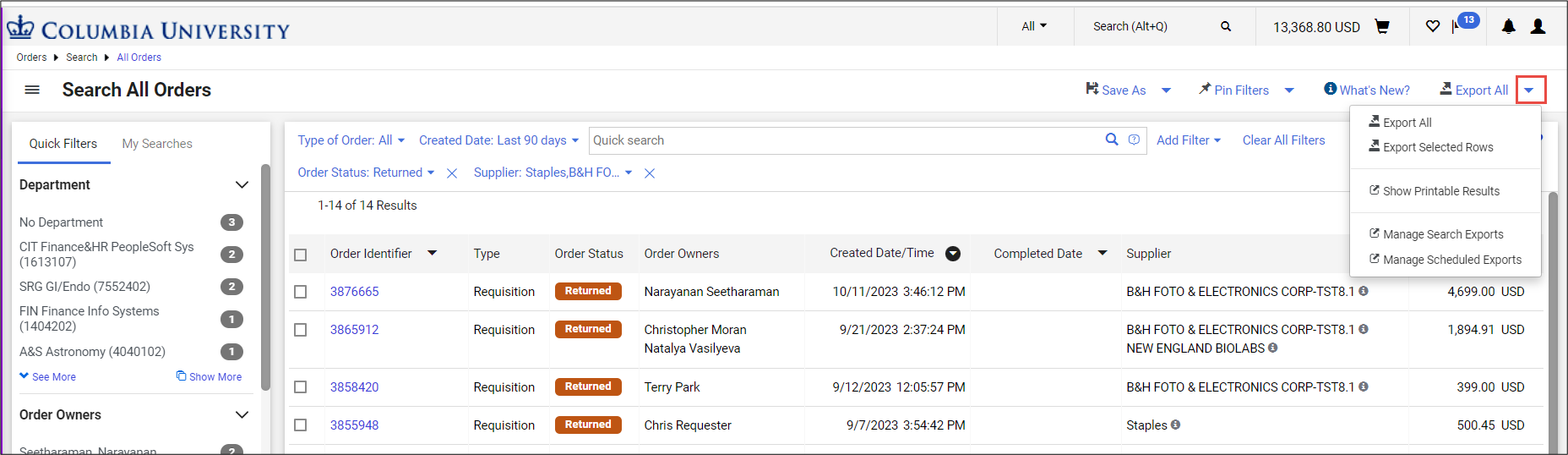Open the Pin Filters dropdown arrow
This screenshot has height=455, width=1568.
tap(1289, 90)
